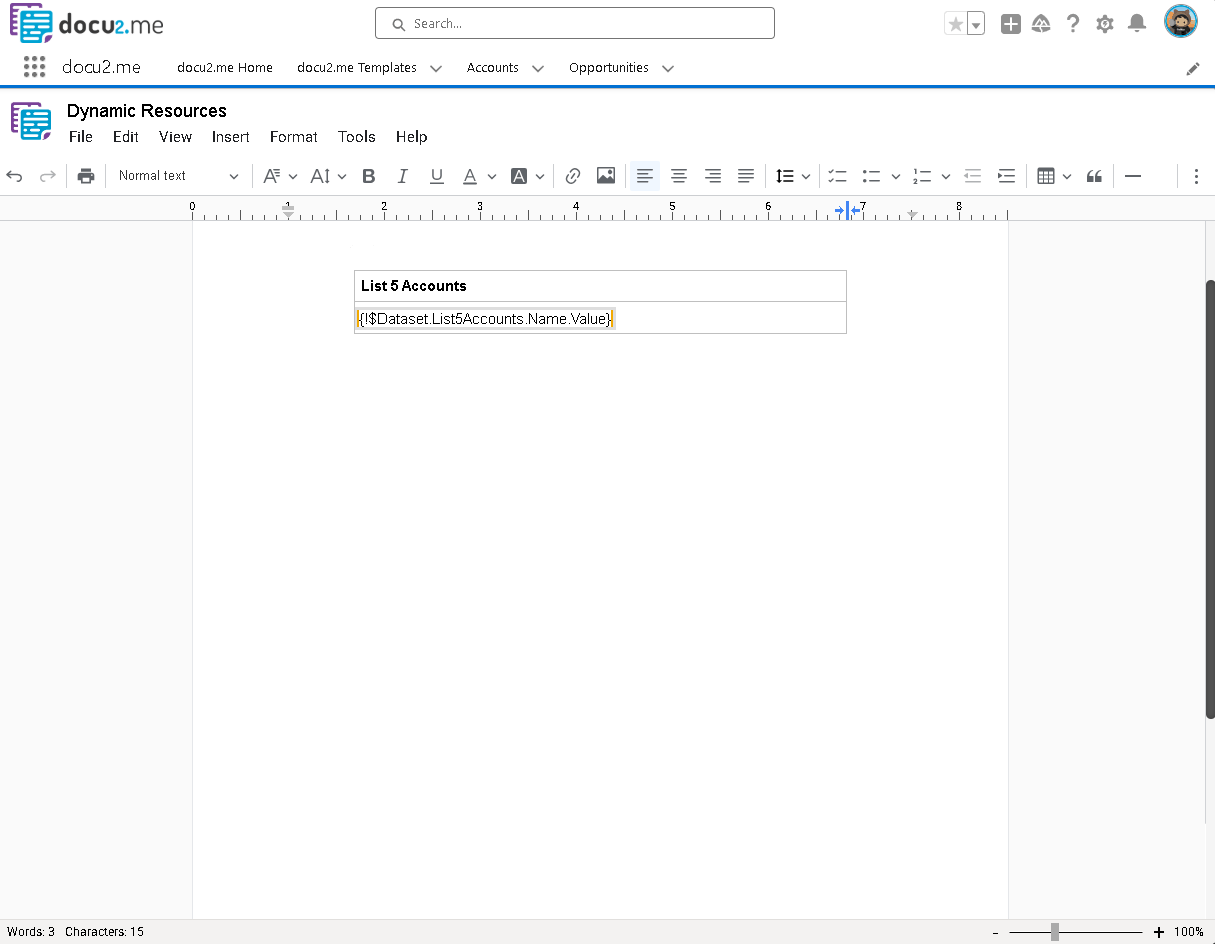Open the File menu
Screen dimensions: 1215x944
pyautogui.click(x=81, y=137)
